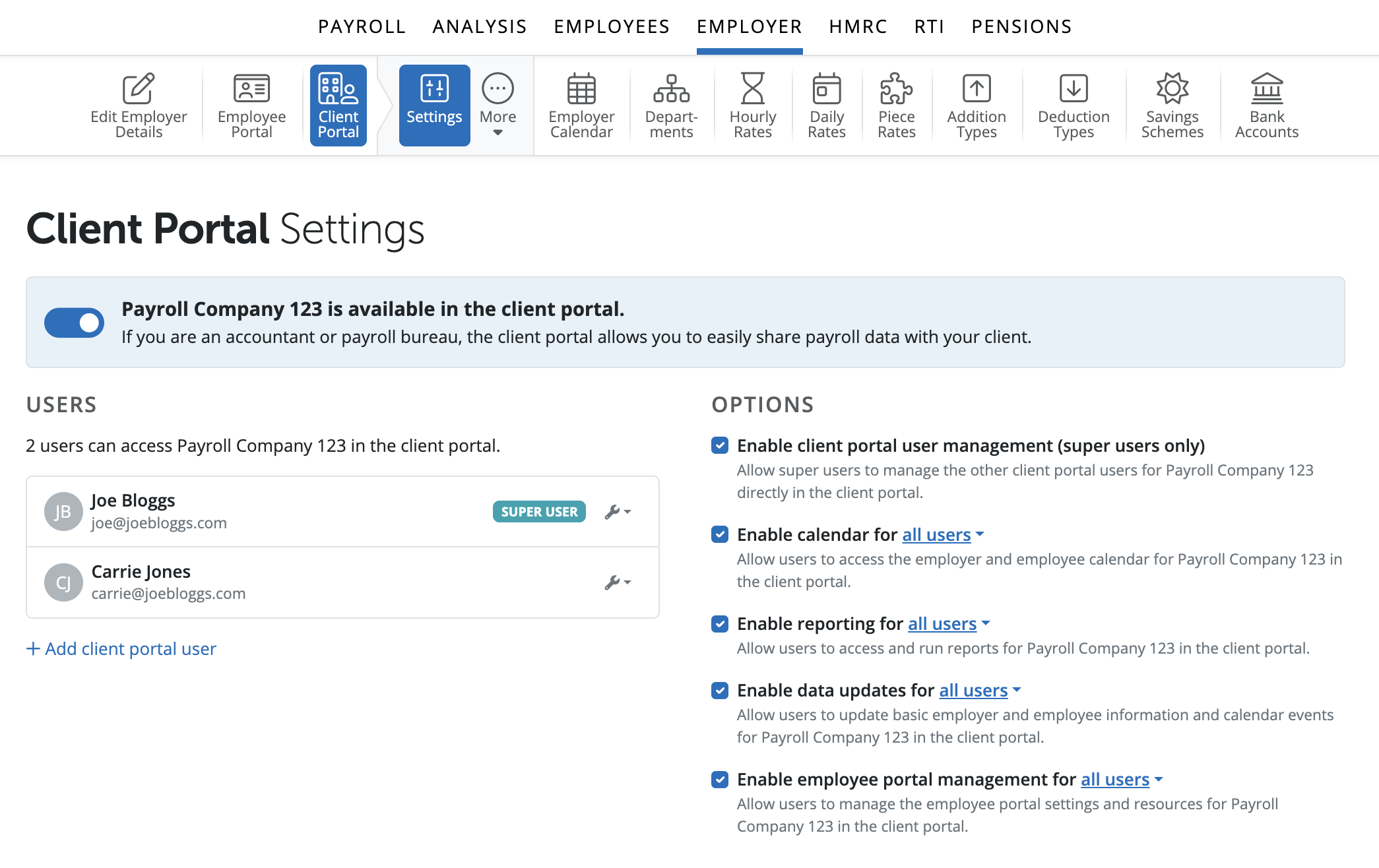Disable Payroll Company 123 client portal availability
This screenshot has width=1379, height=868.
(74, 323)
